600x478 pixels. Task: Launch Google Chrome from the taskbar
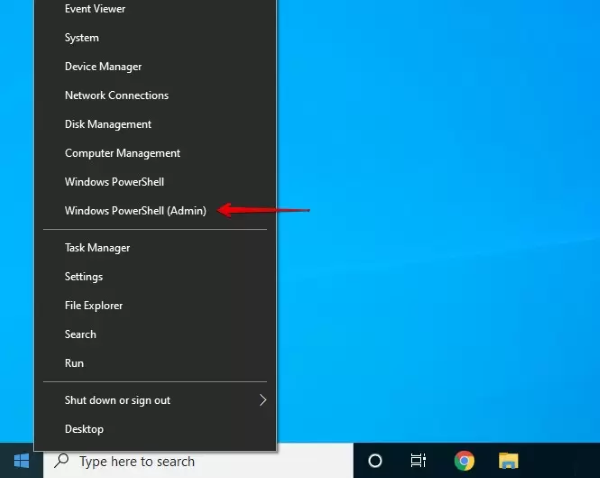pyautogui.click(x=464, y=461)
